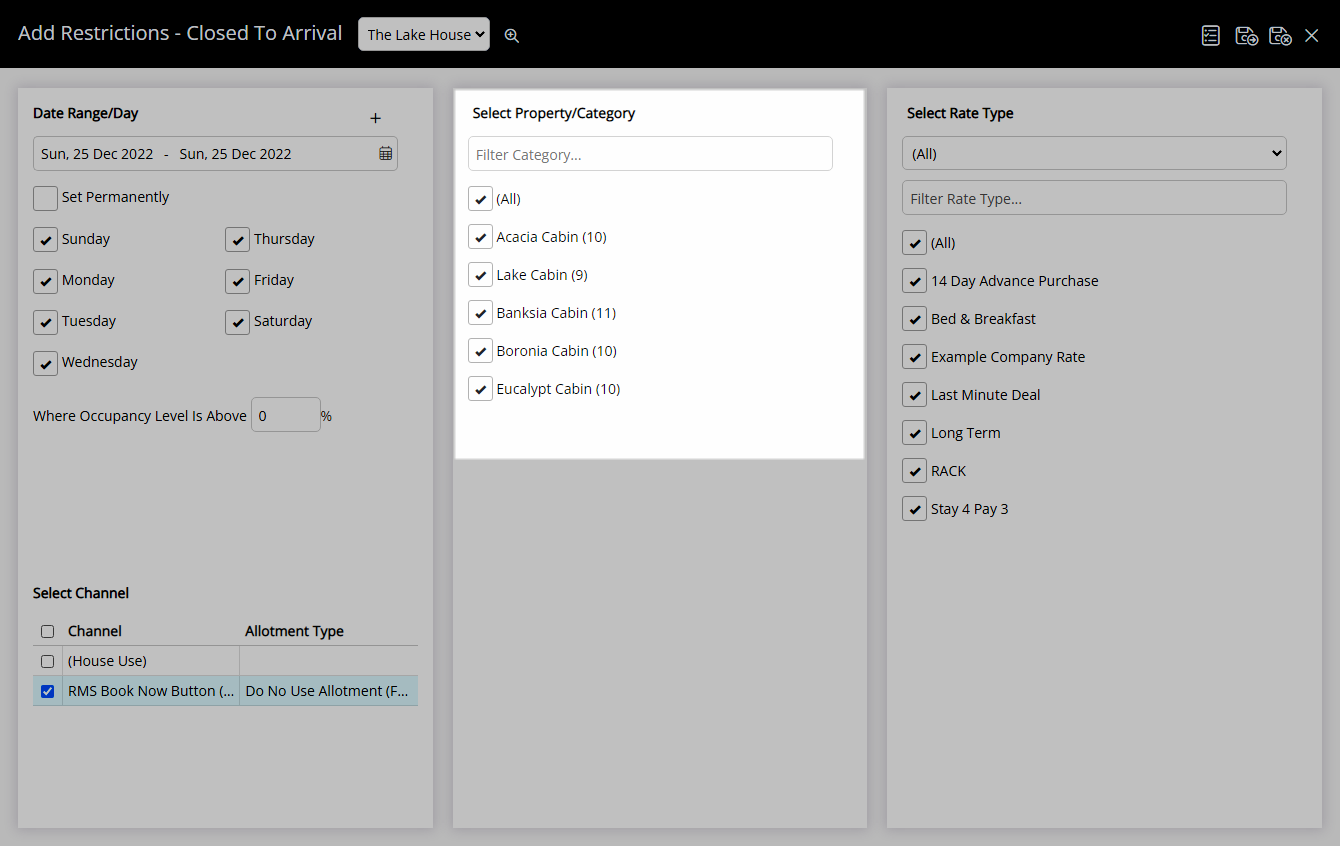Toggle the select-all channels header checkbox
This screenshot has width=1340, height=846.
47,631
